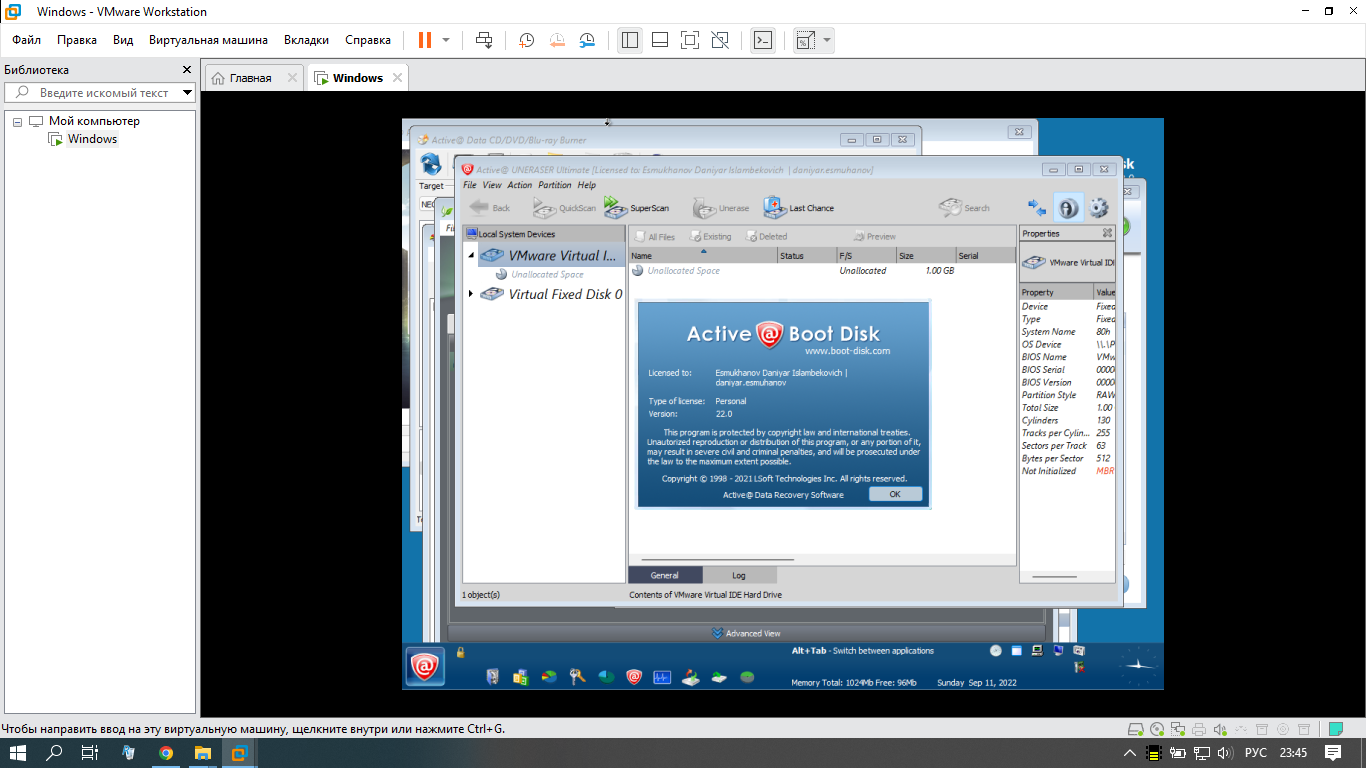Click the CD/DVD status icon in VMware bar
Image resolution: width=1366 pixels, height=768 pixels.
[x=1157, y=729]
